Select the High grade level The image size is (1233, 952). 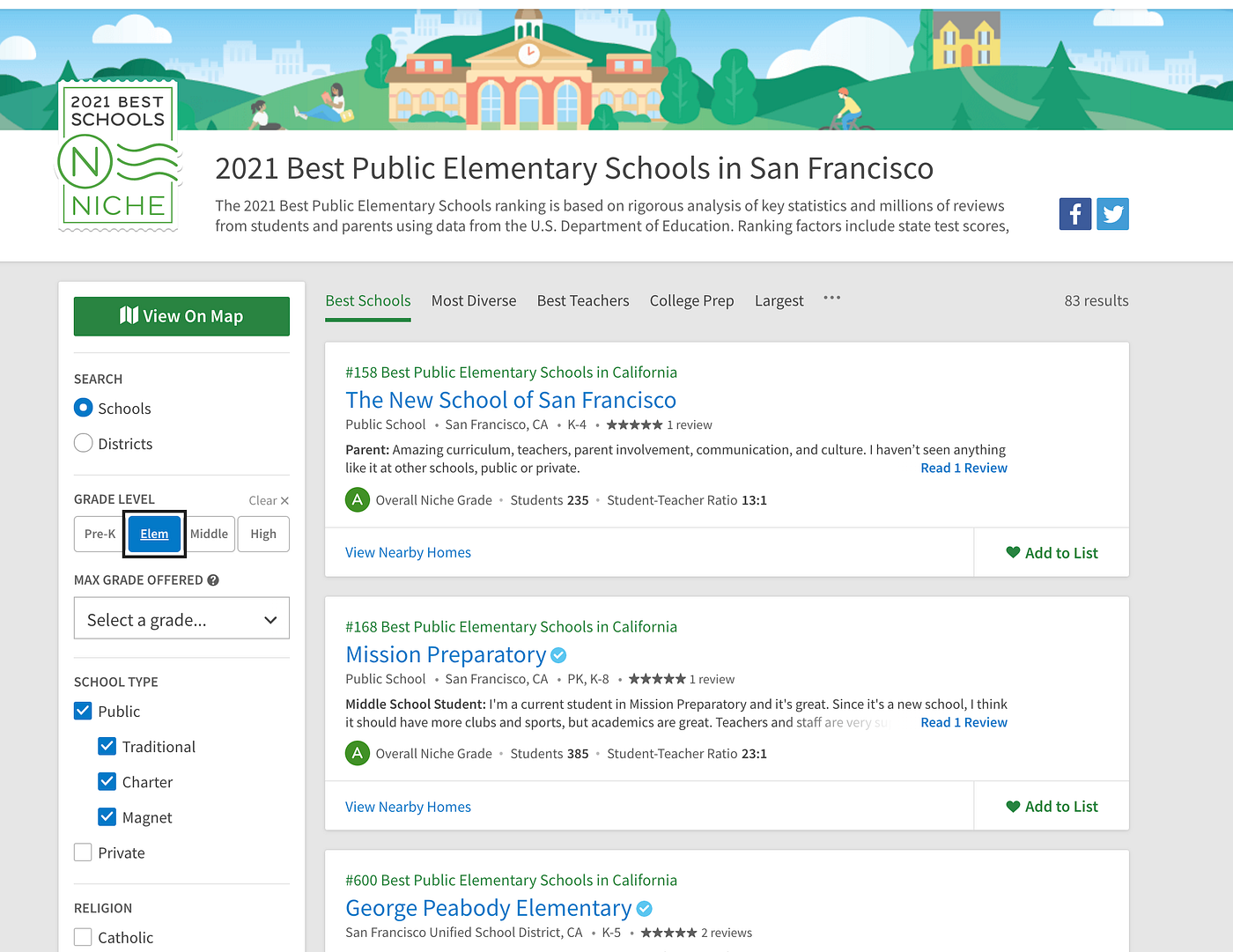(x=263, y=534)
